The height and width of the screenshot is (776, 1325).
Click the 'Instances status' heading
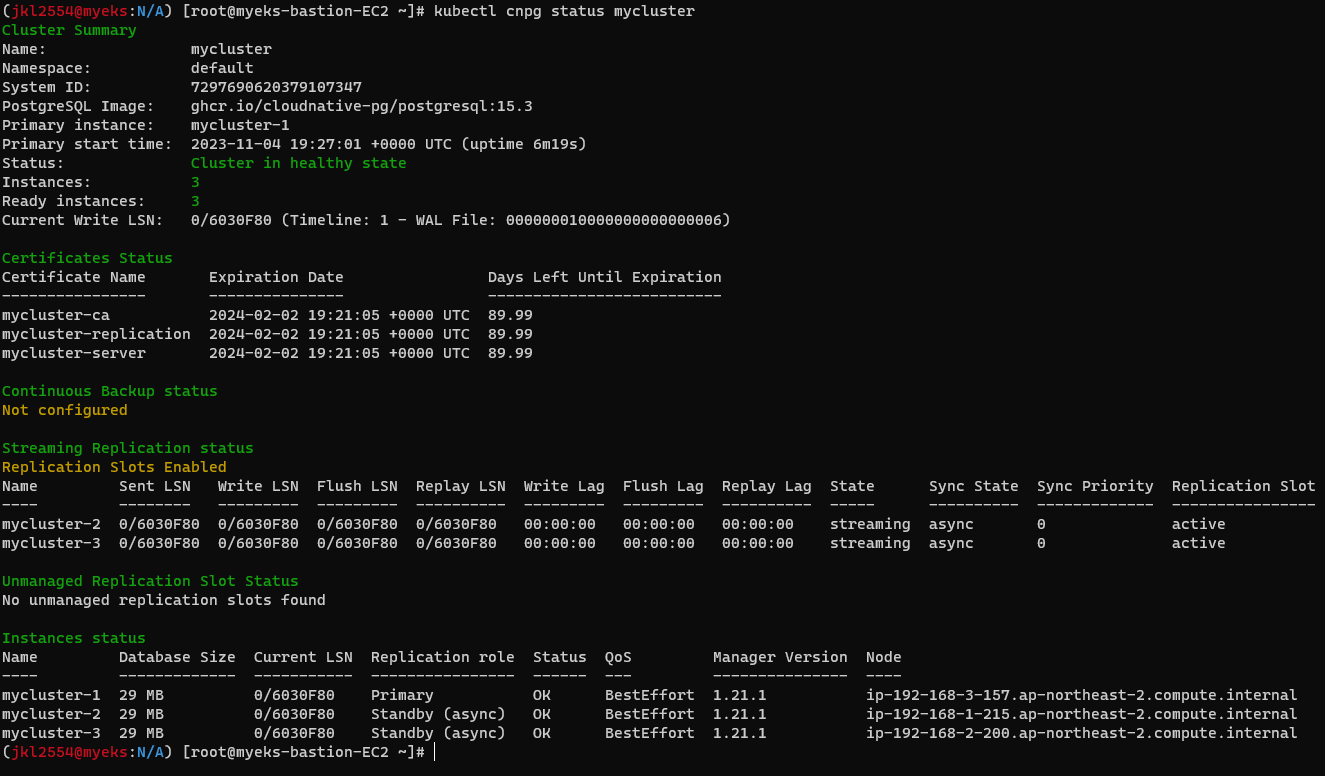[x=74, y=638]
